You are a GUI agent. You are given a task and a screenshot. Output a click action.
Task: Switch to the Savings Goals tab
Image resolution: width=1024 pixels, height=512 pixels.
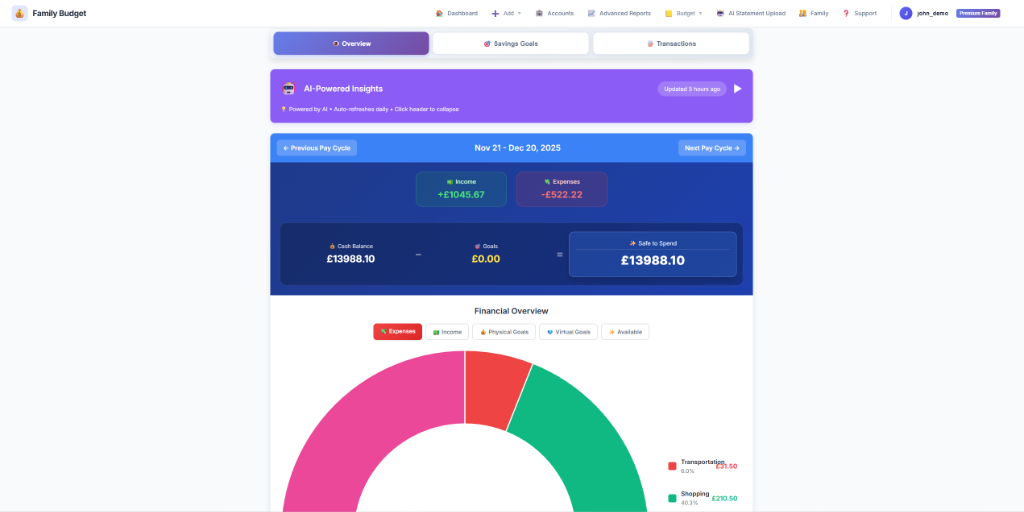[x=511, y=44]
